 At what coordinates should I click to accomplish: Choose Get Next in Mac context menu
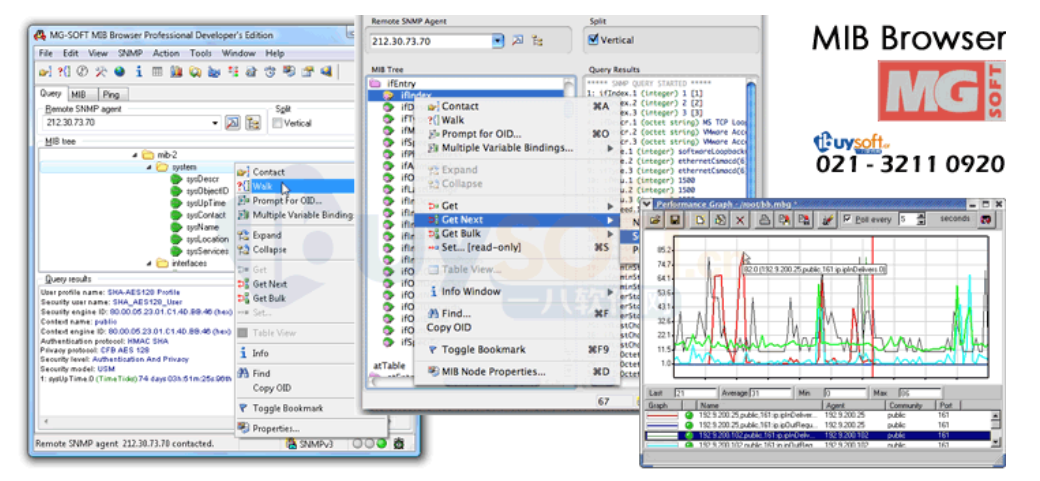point(517,220)
